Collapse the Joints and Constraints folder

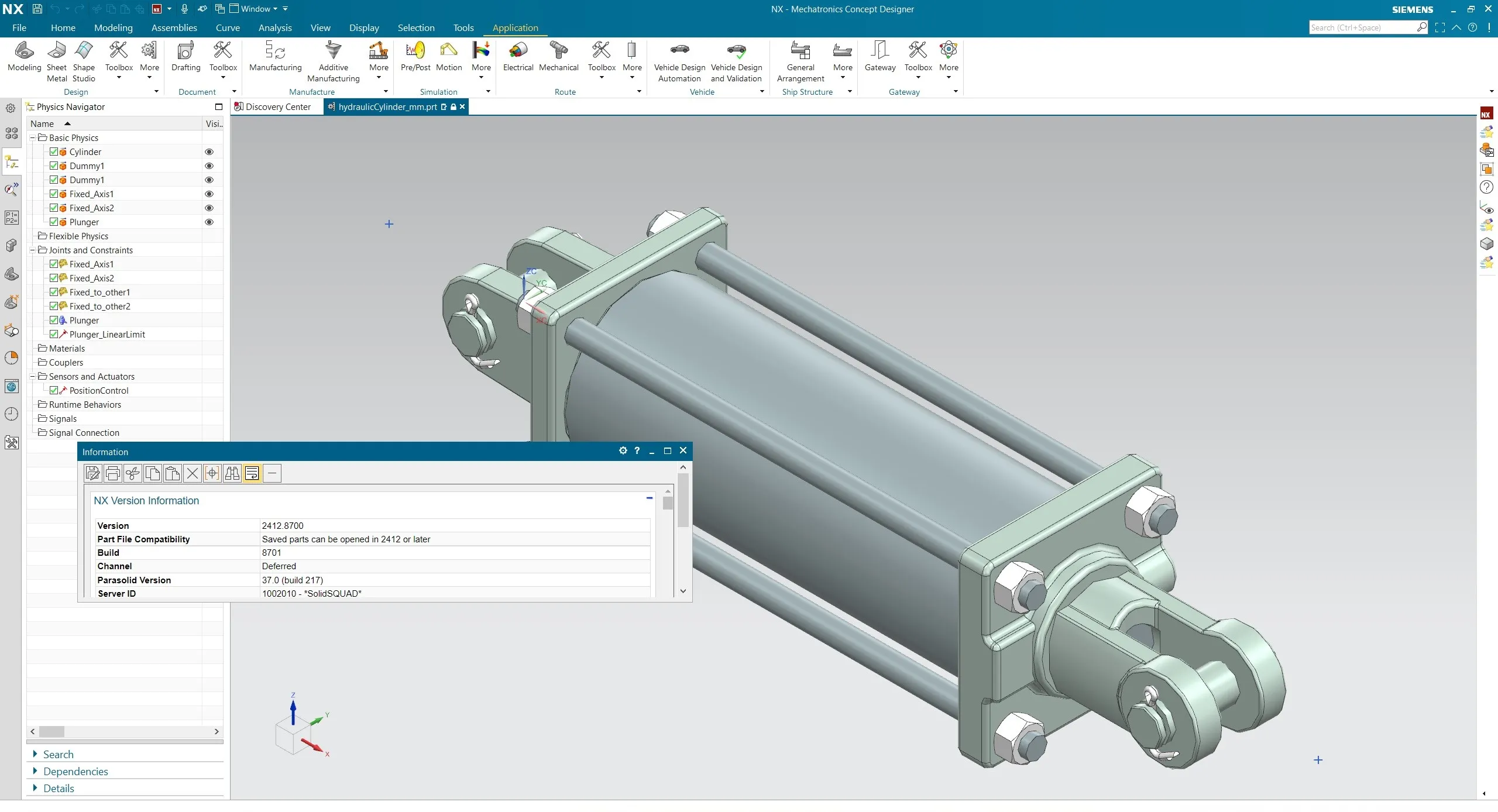click(x=33, y=250)
